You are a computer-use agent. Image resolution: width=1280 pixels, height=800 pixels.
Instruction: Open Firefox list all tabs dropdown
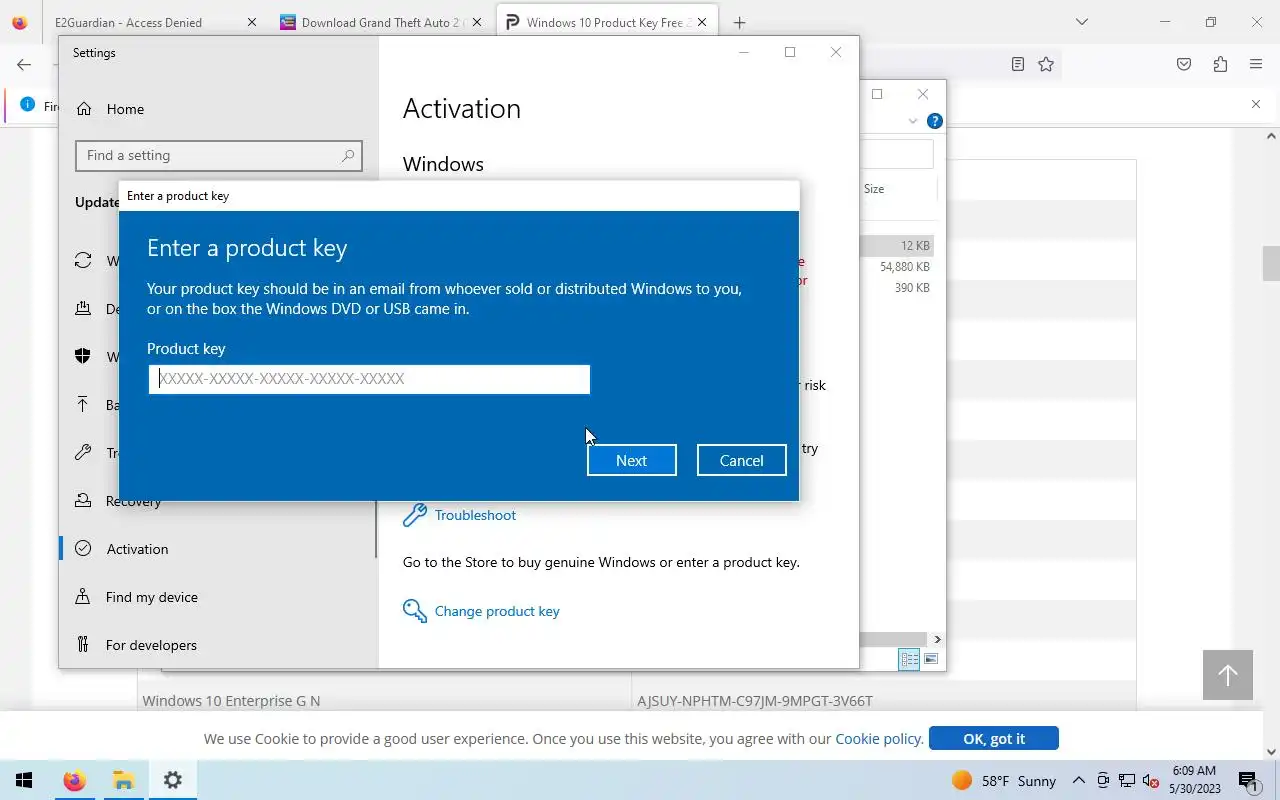coord(1081,22)
